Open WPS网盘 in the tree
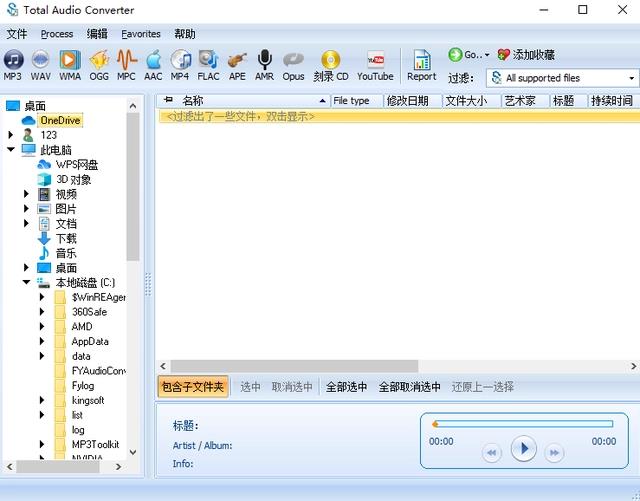 (77, 165)
